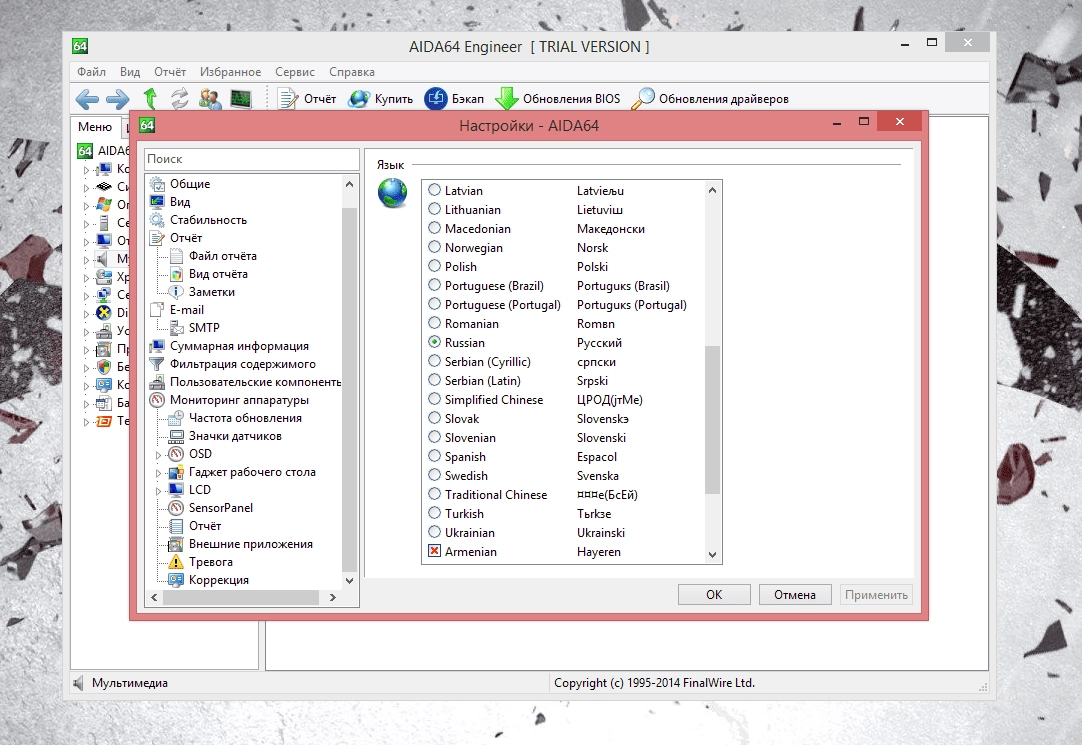1082x745 pixels.
Task: Choose Polish language option
Action: 434,266
